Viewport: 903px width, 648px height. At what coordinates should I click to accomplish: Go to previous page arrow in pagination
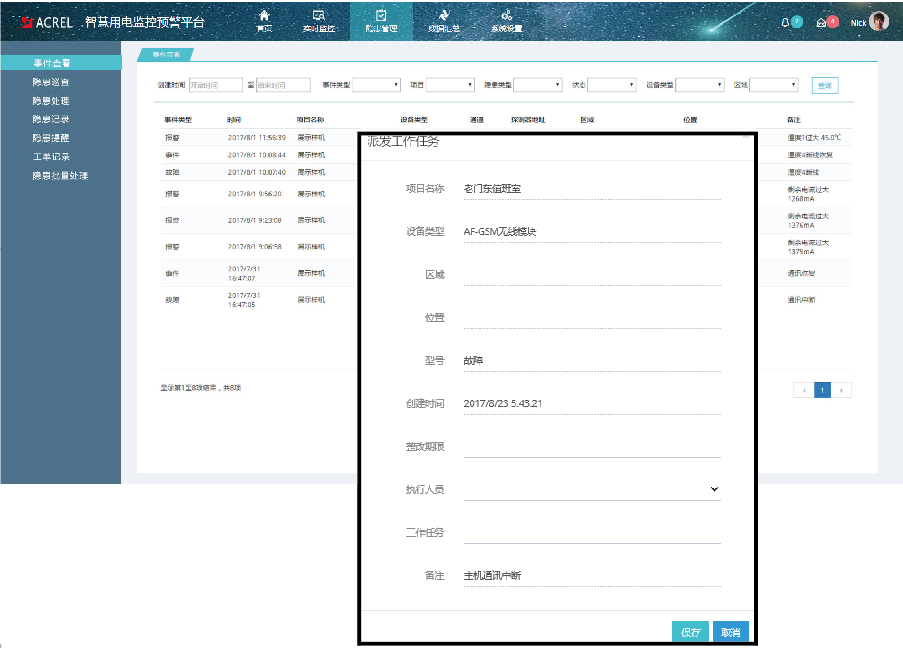click(803, 390)
